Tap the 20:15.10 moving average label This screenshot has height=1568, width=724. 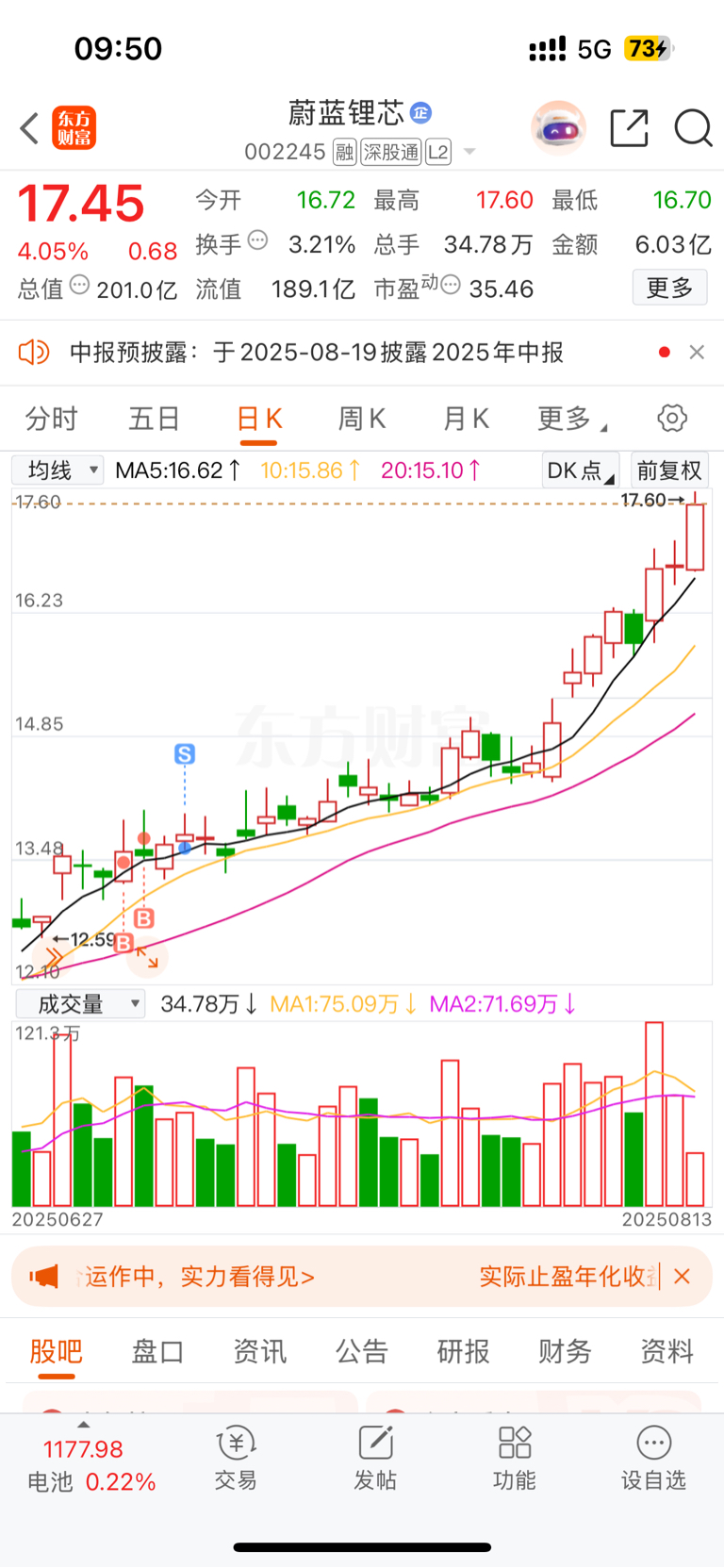pos(431,470)
